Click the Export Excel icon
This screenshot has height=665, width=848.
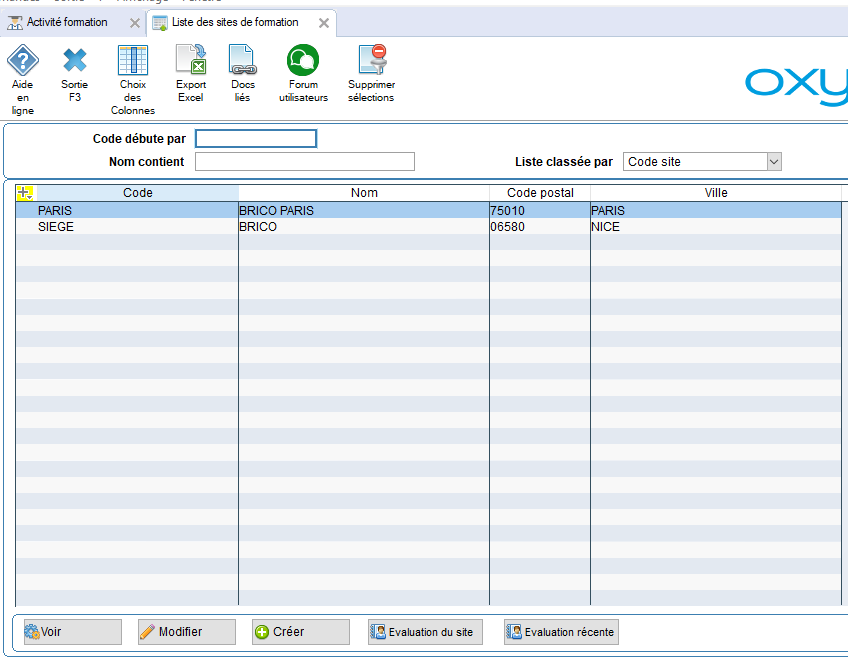coord(191,59)
